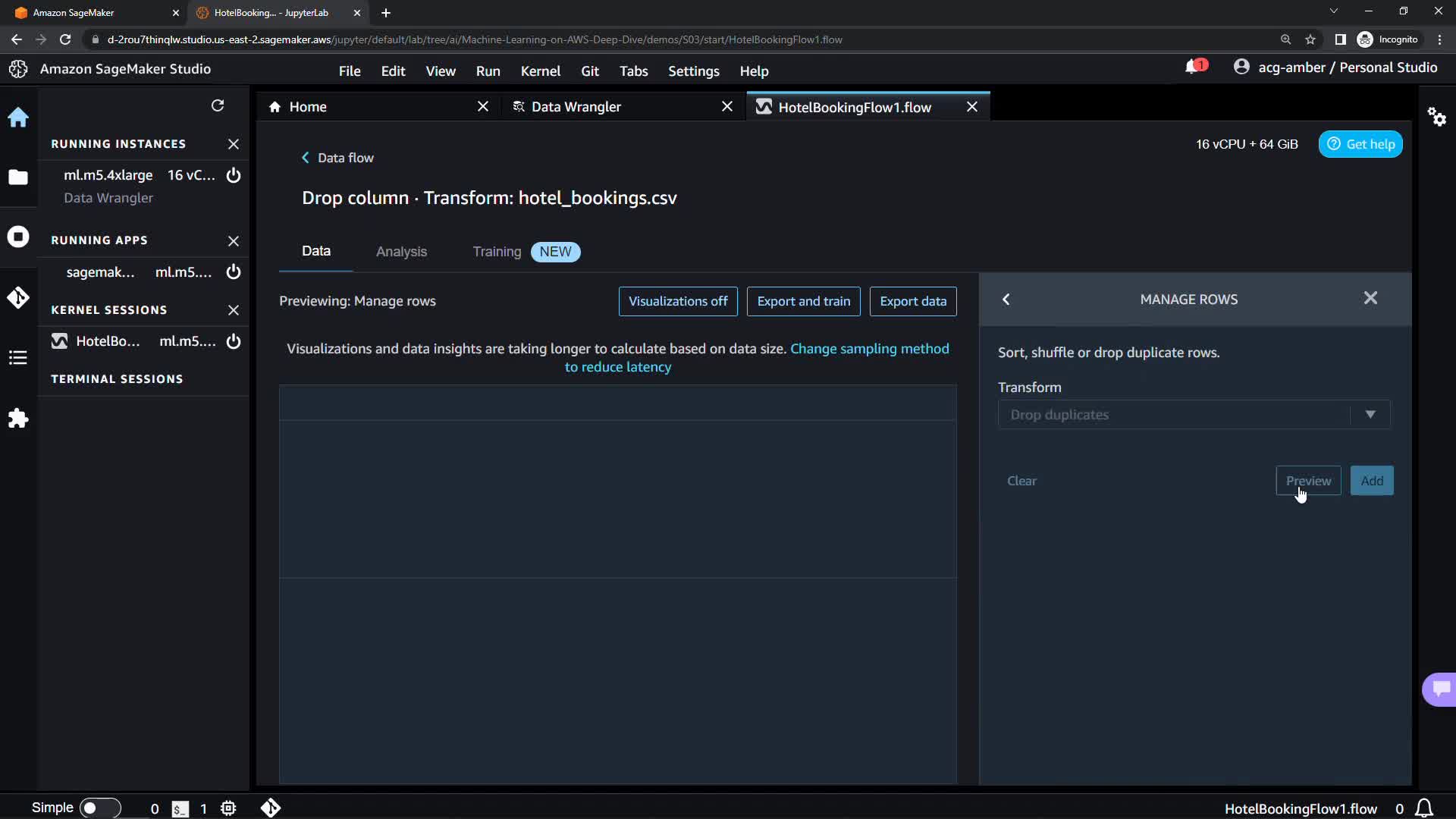Open the Kernel menu

540,71
